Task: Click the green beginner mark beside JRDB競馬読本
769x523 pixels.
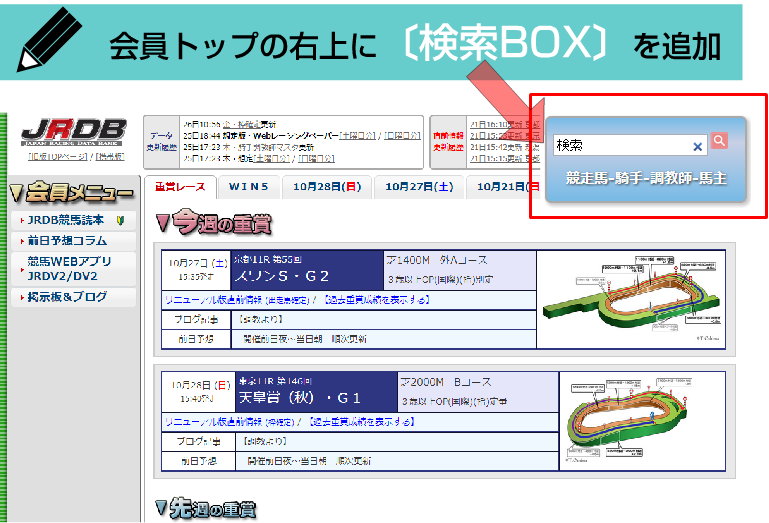Action: [121, 221]
